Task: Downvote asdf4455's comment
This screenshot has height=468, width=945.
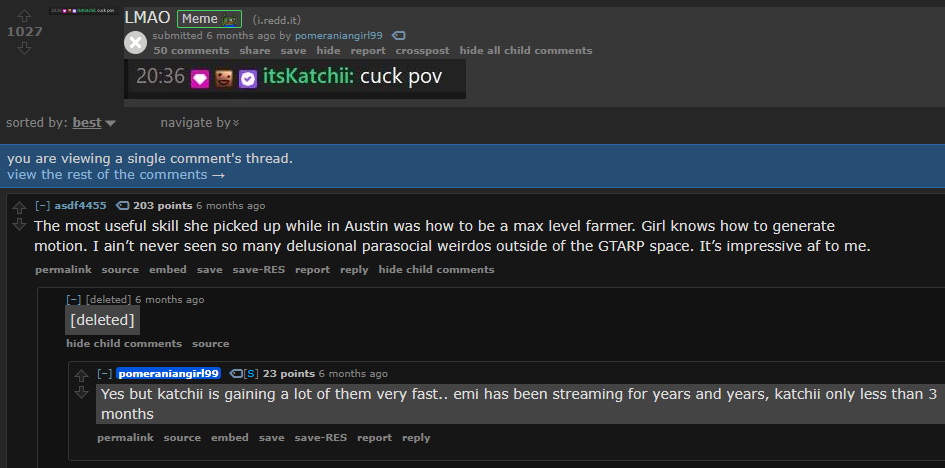Action: (20, 224)
